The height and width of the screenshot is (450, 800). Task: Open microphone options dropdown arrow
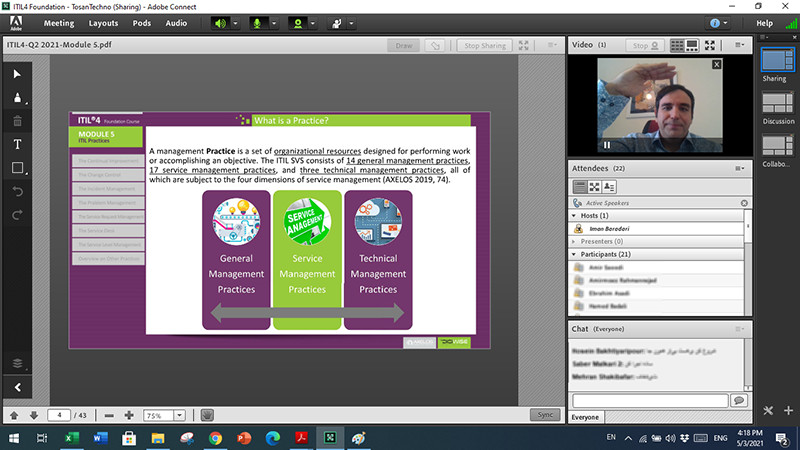(273, 23)
